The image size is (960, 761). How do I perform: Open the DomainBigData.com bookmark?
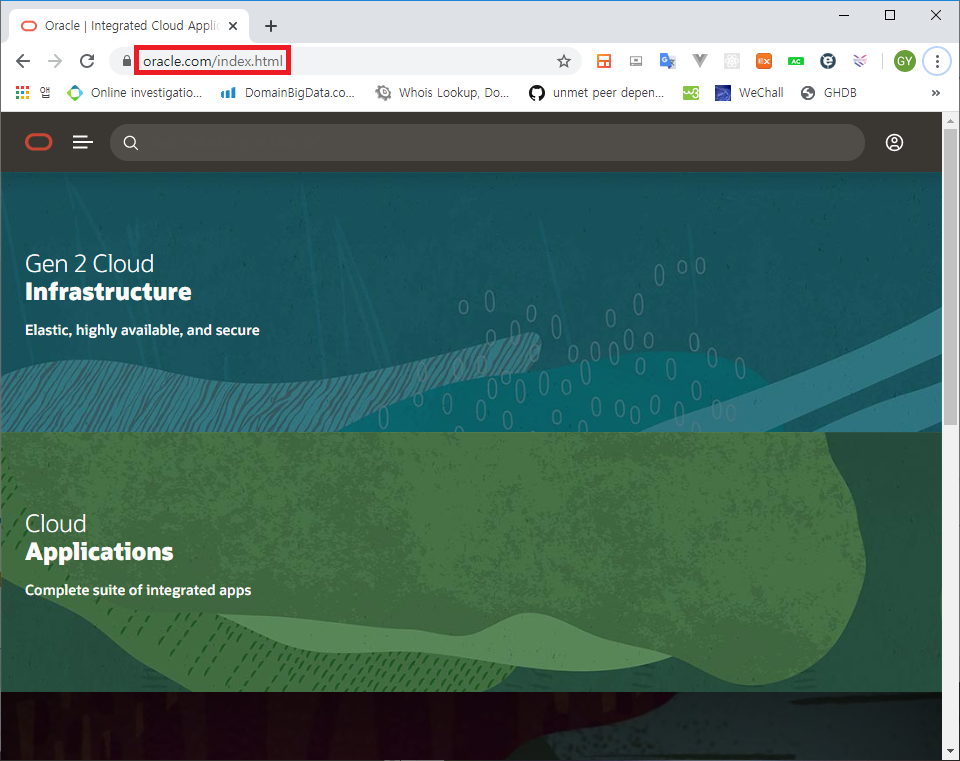point(288,92)
